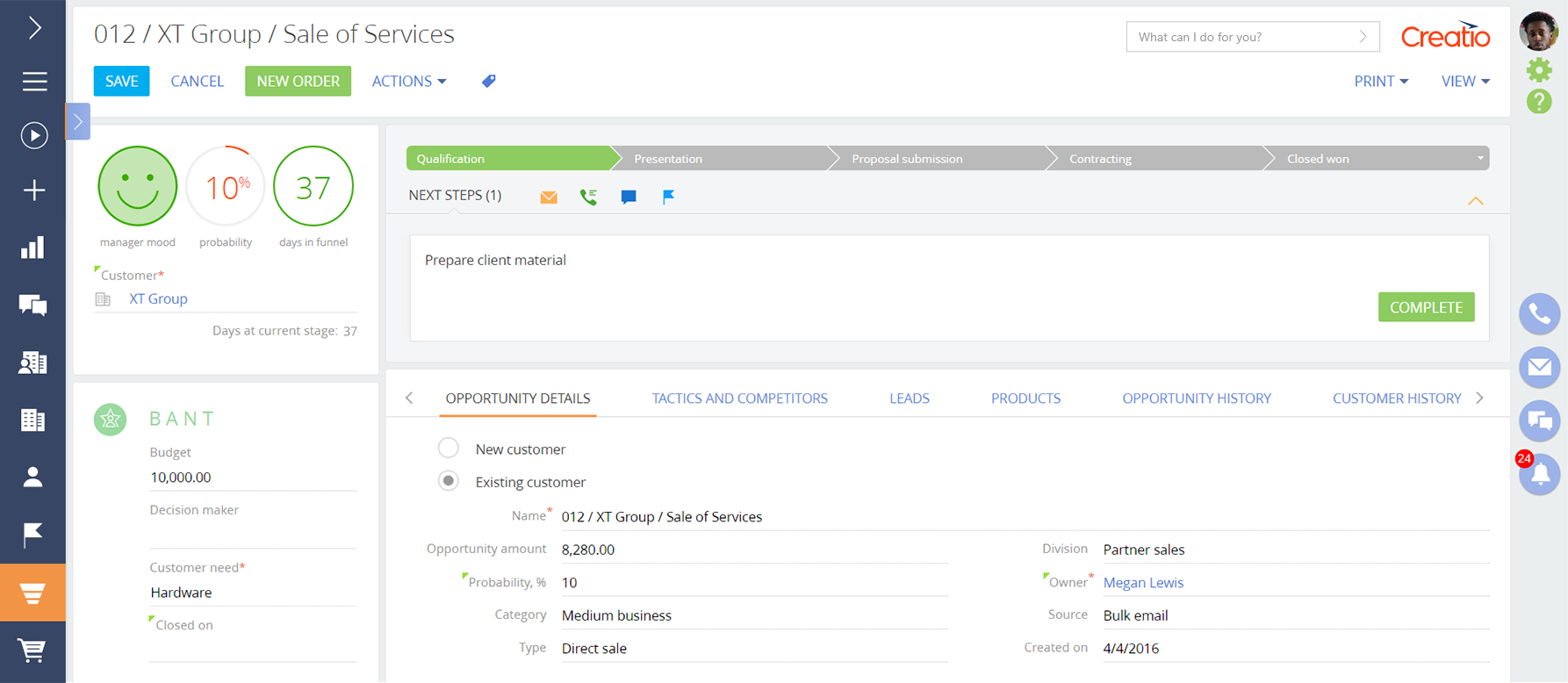1568x683 pixels.
Task: Click the email envelope icon in Next Steps
Action: coord(549,197)
